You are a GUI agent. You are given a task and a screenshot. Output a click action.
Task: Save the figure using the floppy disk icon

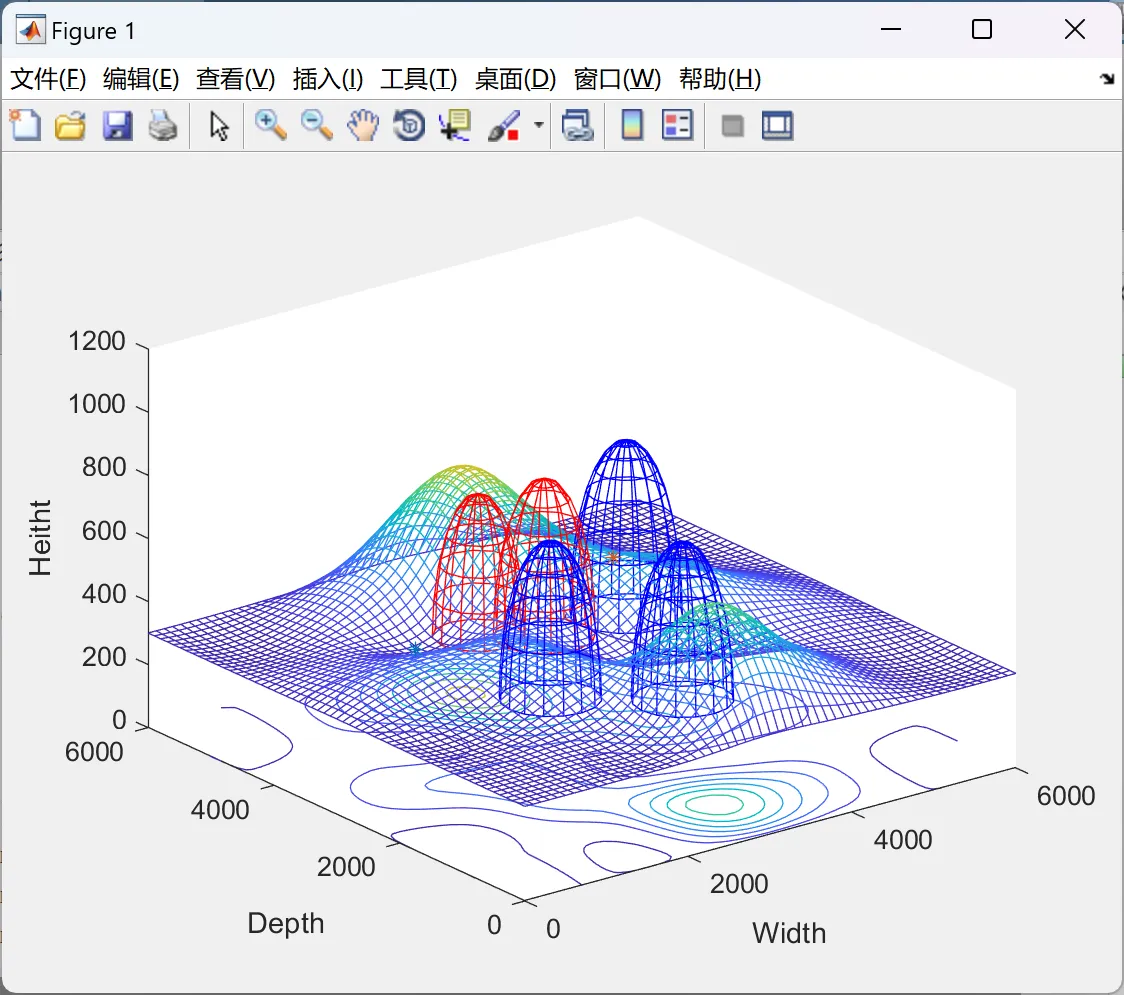click(117, 126)
